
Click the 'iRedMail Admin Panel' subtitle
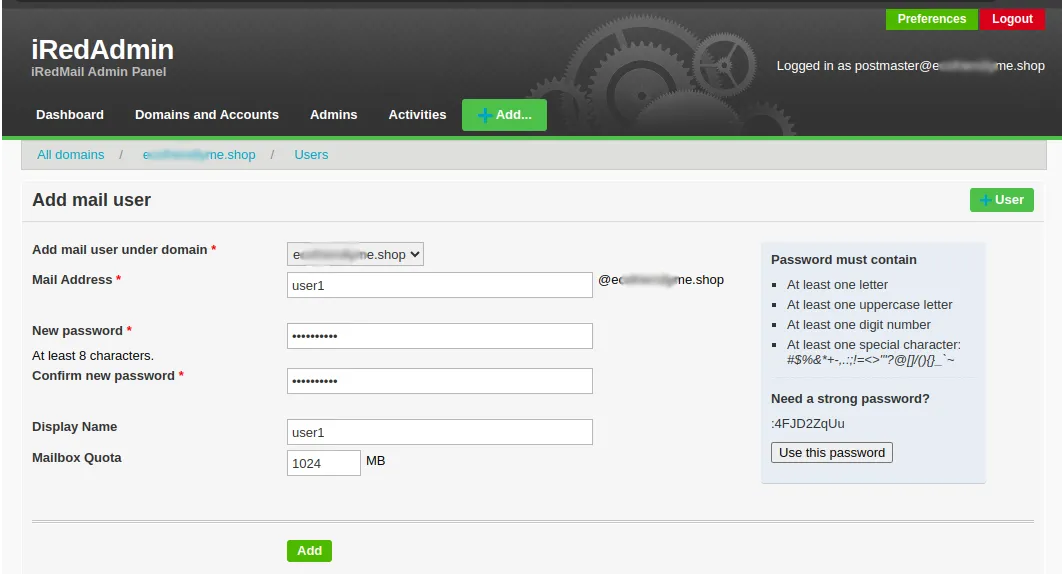click(98, 72)
